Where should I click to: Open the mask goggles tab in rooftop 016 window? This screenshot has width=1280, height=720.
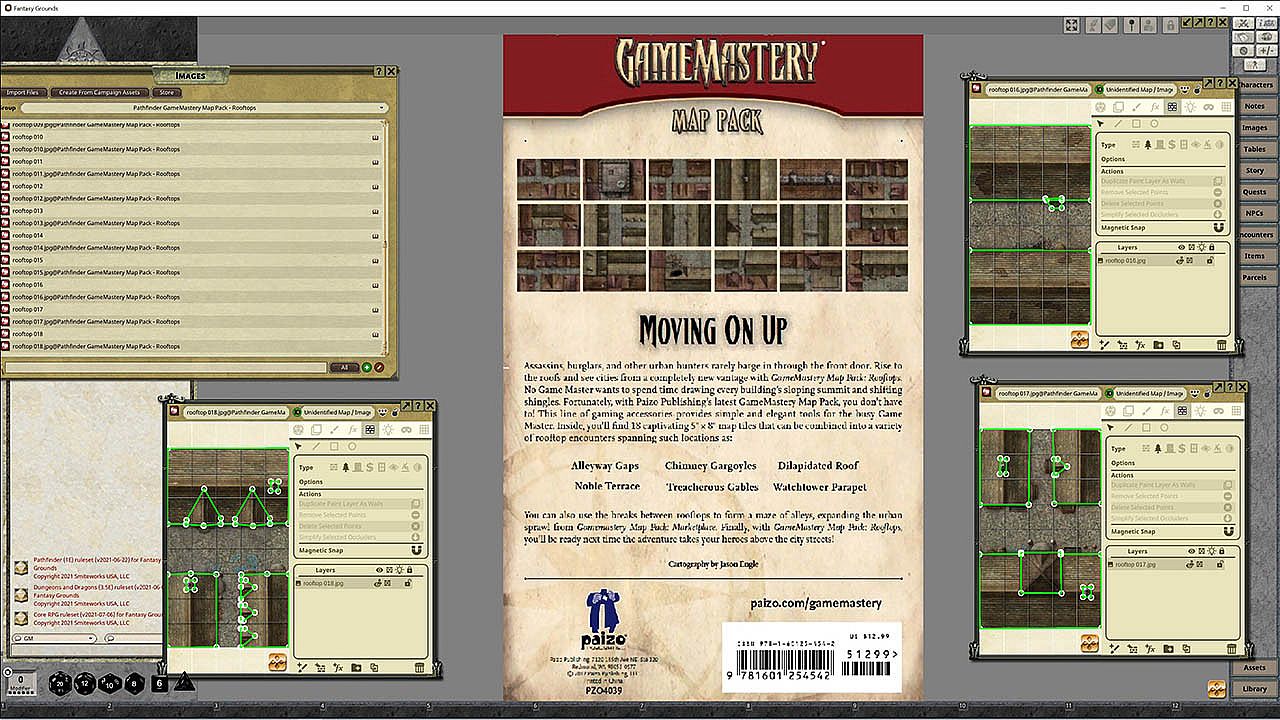pos(1209,107)
